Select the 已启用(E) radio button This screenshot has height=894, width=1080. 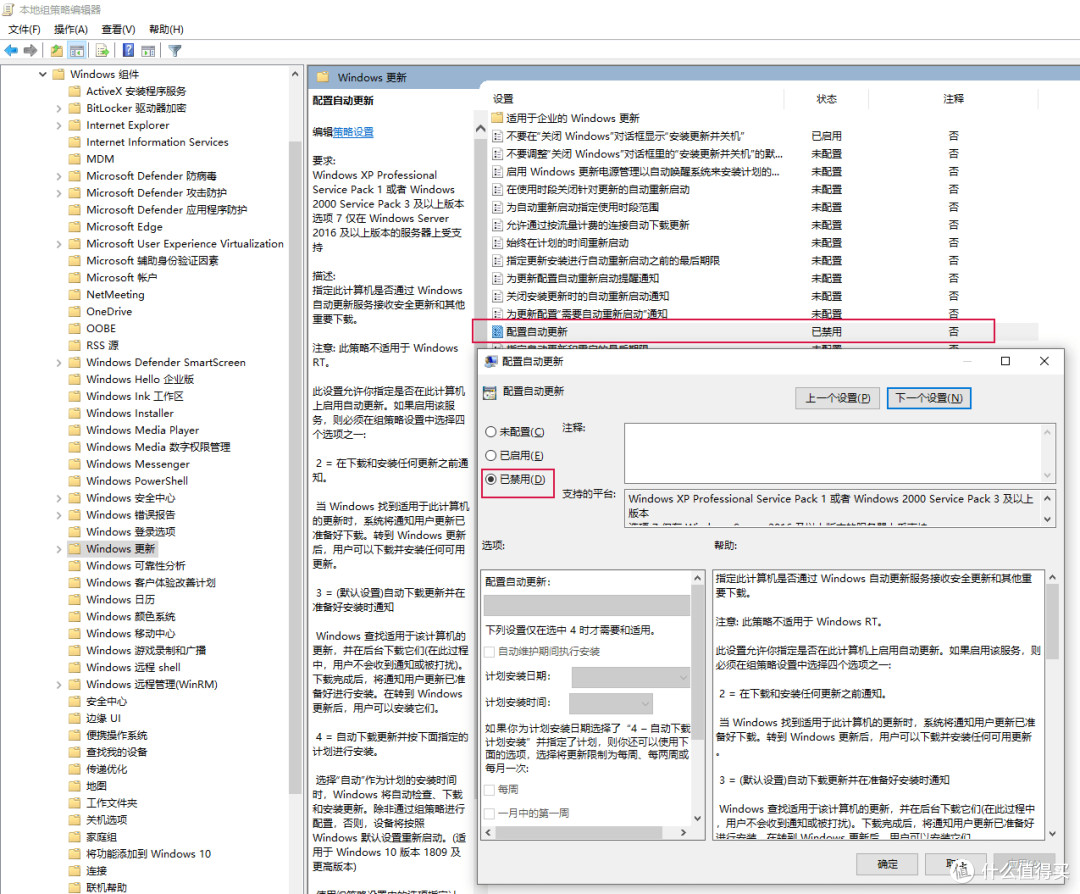click(x=491, y=455)
